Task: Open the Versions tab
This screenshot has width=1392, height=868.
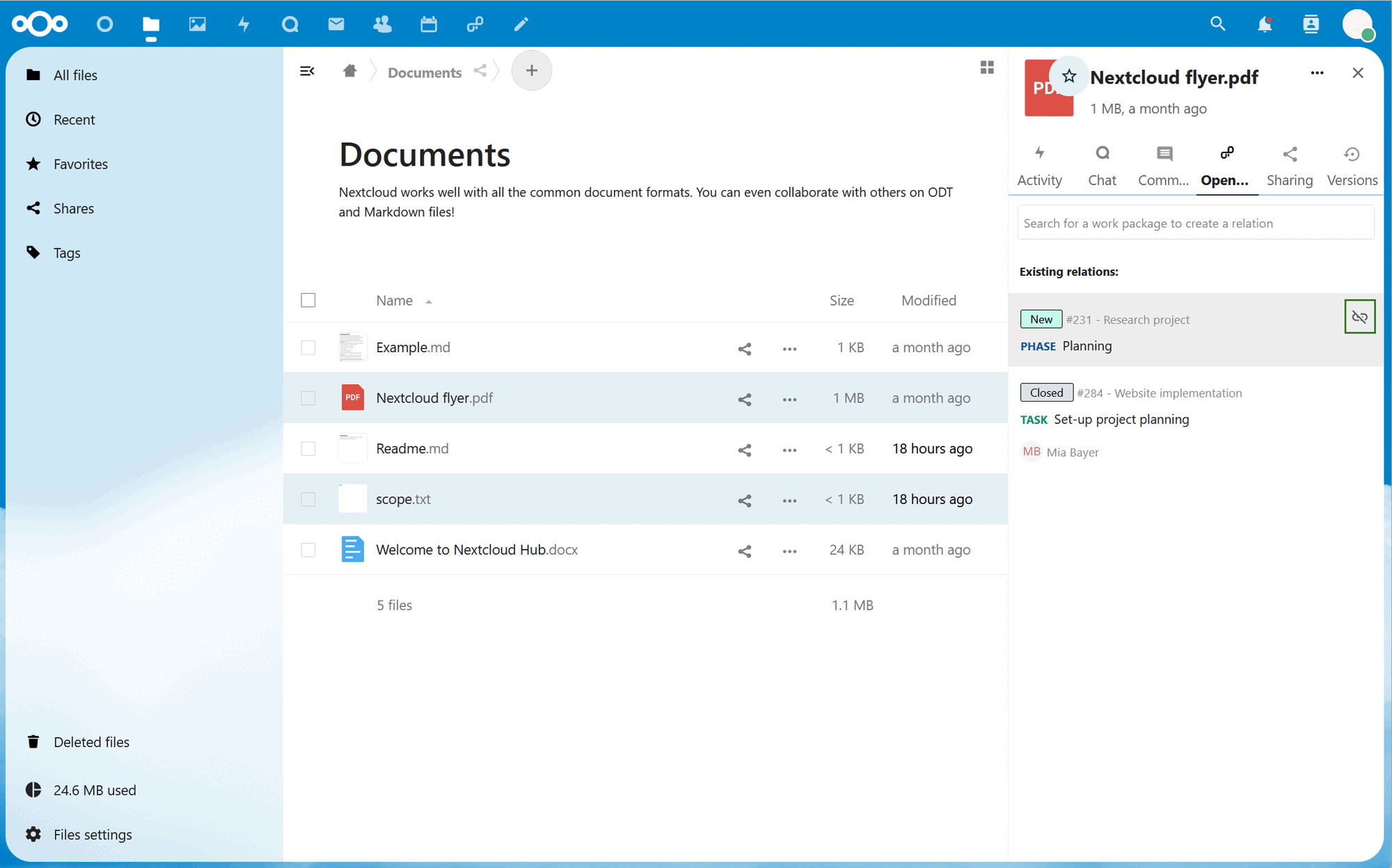Action: 1351,165
